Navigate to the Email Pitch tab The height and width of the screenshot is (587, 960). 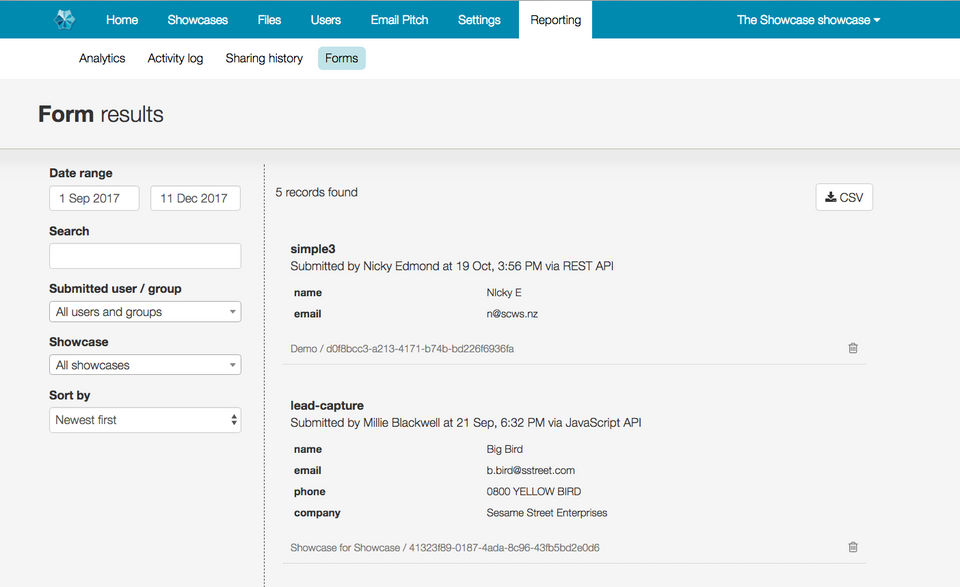[x=399, y=20]
